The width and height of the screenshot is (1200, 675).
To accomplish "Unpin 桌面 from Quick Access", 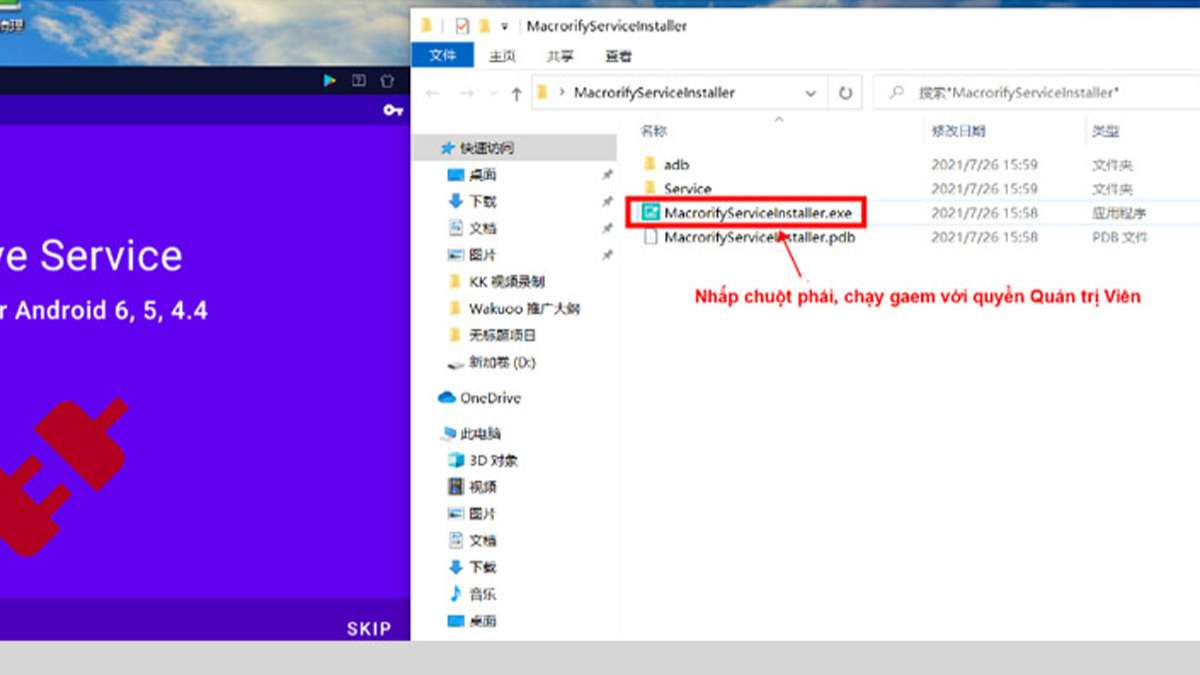I will (x=607, y=173).
